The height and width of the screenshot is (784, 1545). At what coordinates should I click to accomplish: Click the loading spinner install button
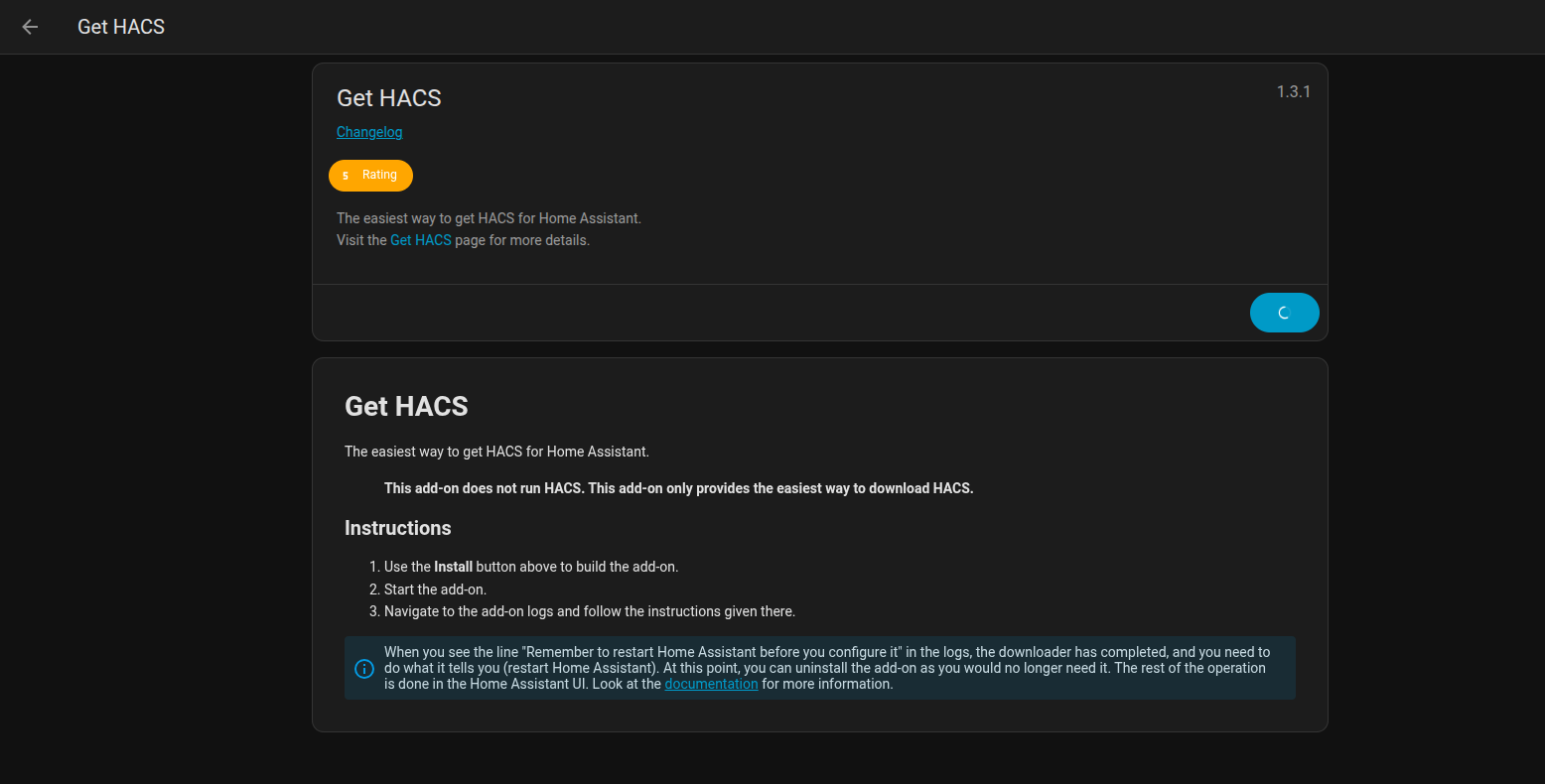point(1284,313)
